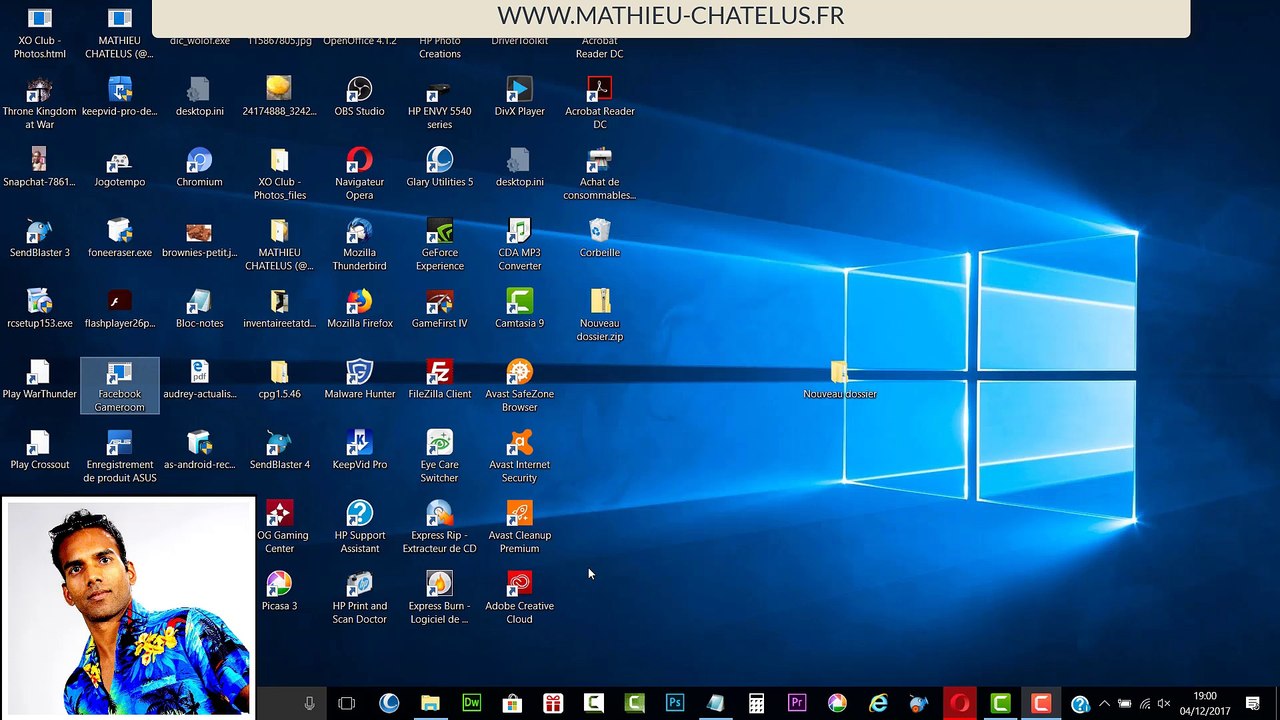Open audrey-actualis PDF file
1280x720 pixels.
(199, 380)
